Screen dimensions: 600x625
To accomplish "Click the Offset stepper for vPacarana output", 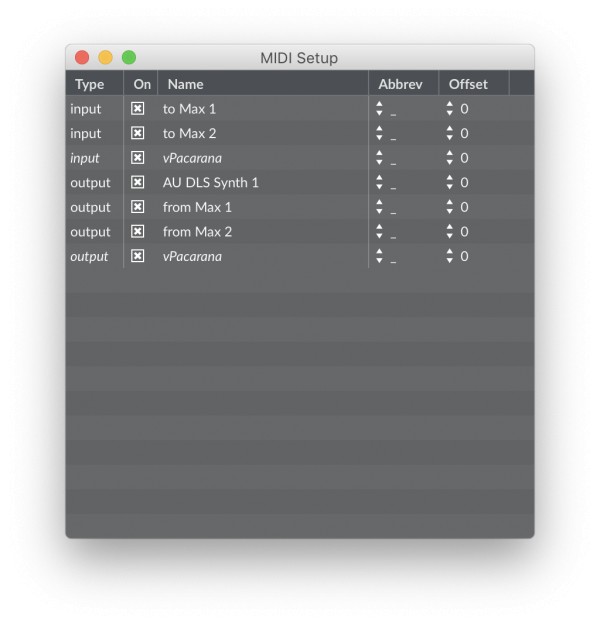I will coord(450,256).
